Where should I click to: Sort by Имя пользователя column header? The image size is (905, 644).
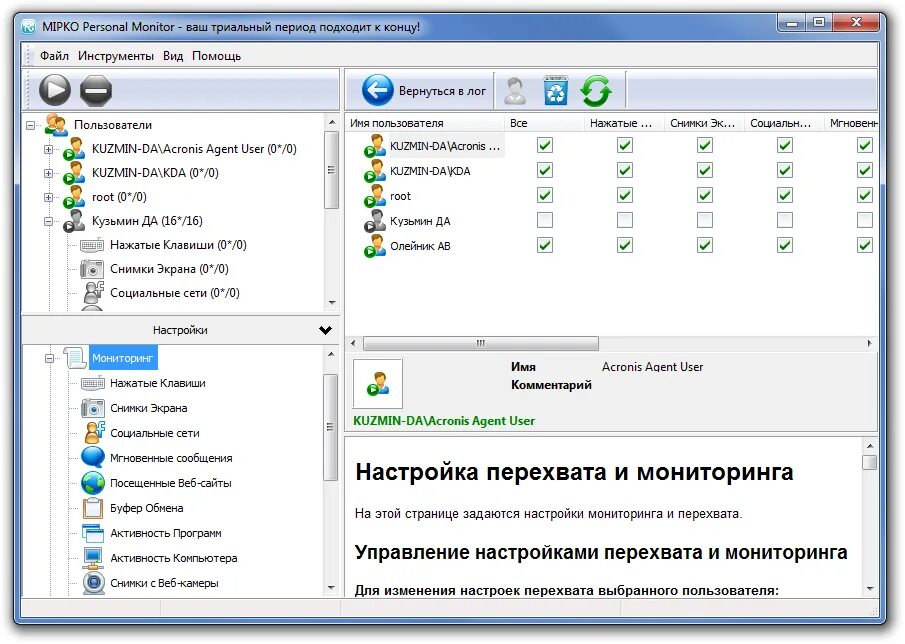tap(425, 123)
